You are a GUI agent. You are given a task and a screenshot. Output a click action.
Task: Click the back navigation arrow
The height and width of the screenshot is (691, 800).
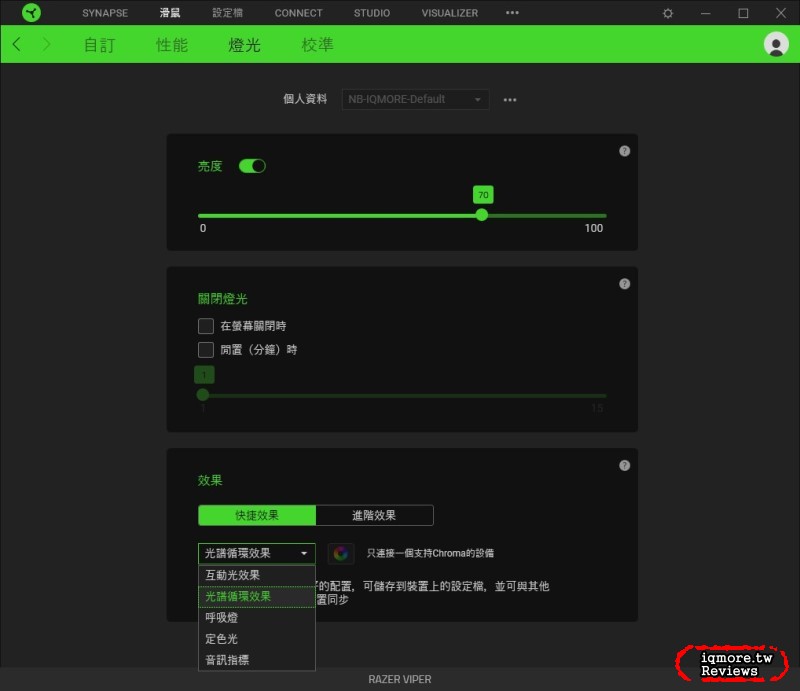tap(17, 45)
